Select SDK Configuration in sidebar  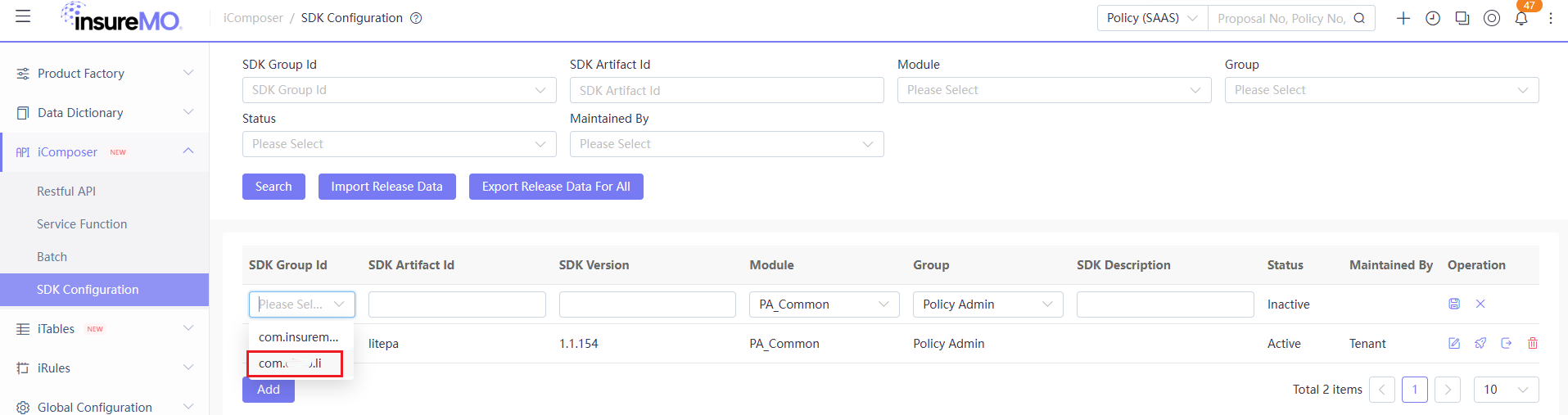click(x=104, y=290)
